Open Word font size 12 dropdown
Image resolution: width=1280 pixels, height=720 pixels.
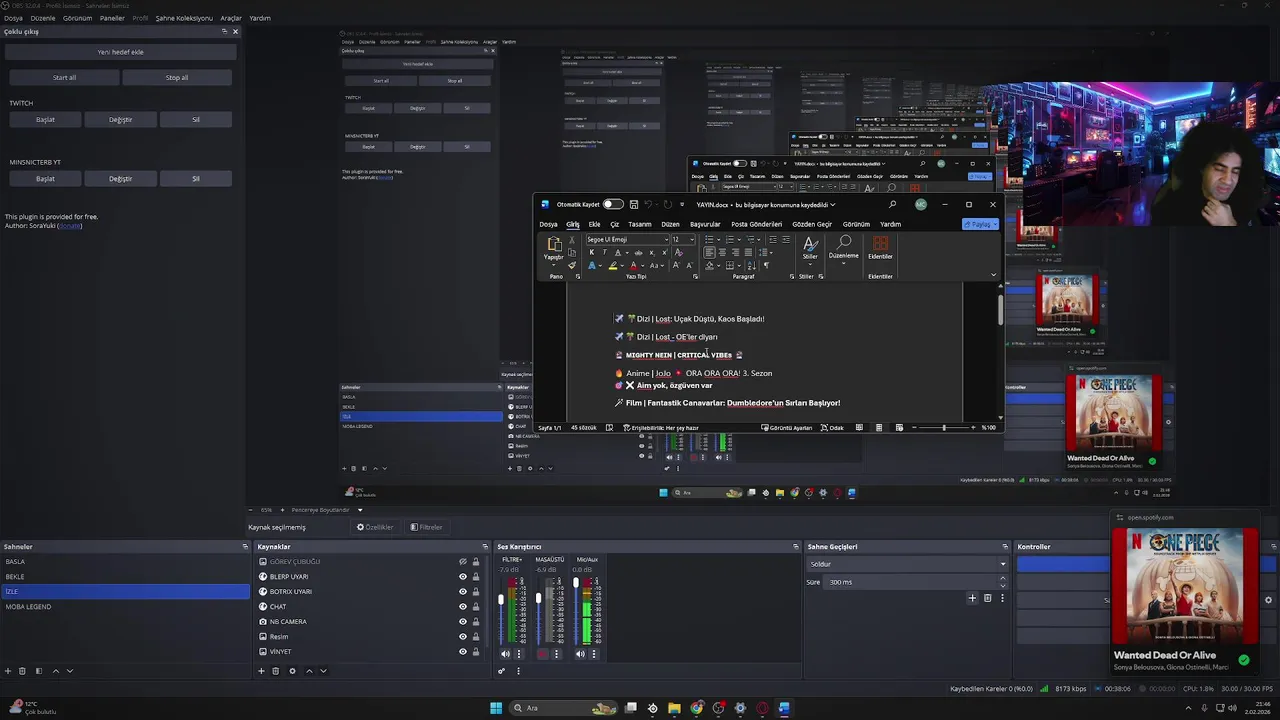point(691,240)
